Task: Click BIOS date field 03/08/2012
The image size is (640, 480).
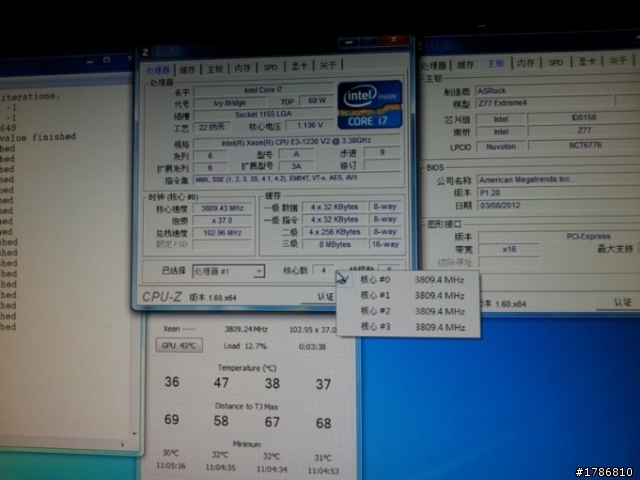Action: (x=558, y=205)
